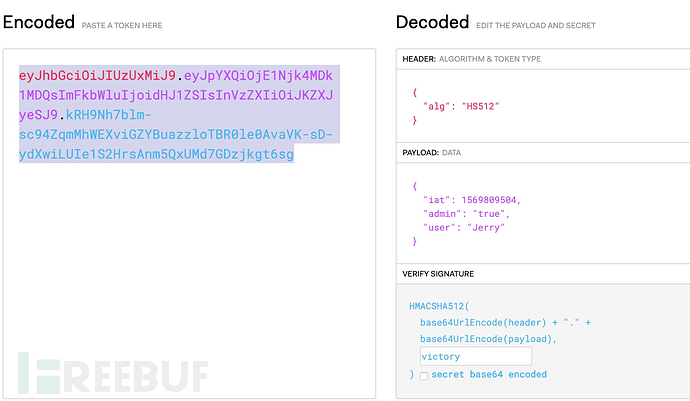Enable the secret base64 encoded checkbox
690x401 pixels.
tap(425, 375)
